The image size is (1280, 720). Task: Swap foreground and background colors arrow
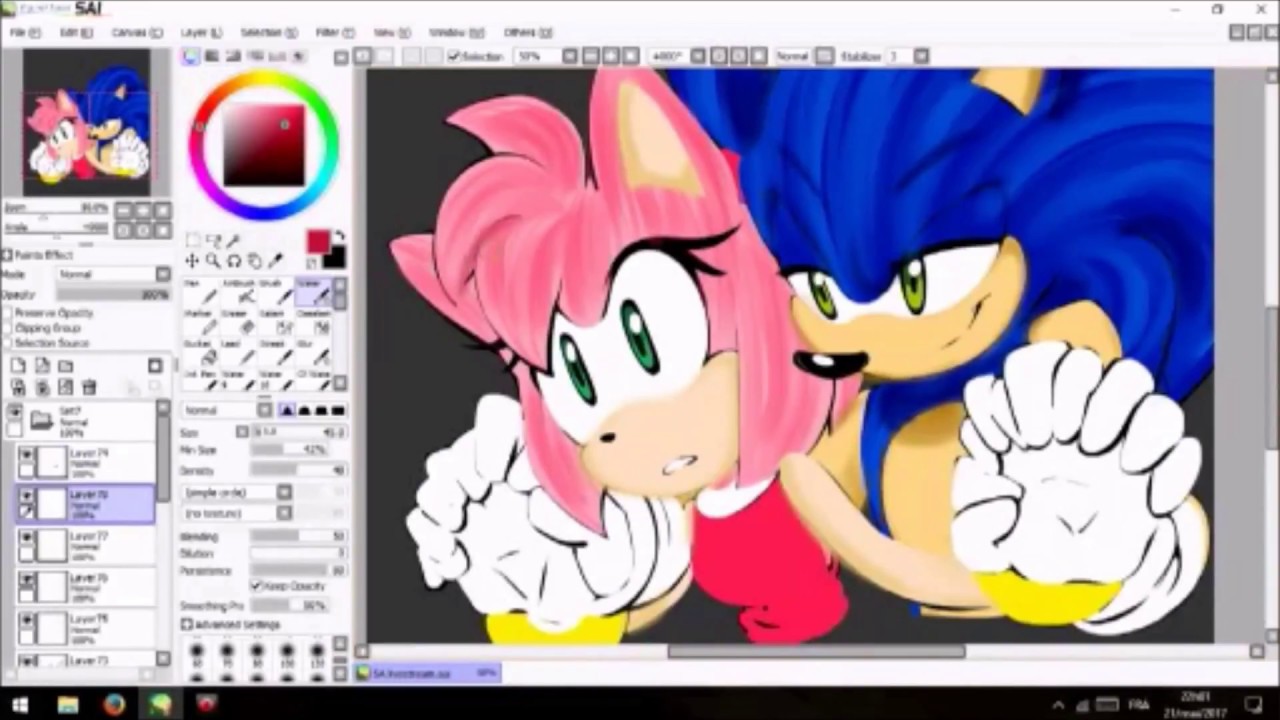tap(338, 237)
